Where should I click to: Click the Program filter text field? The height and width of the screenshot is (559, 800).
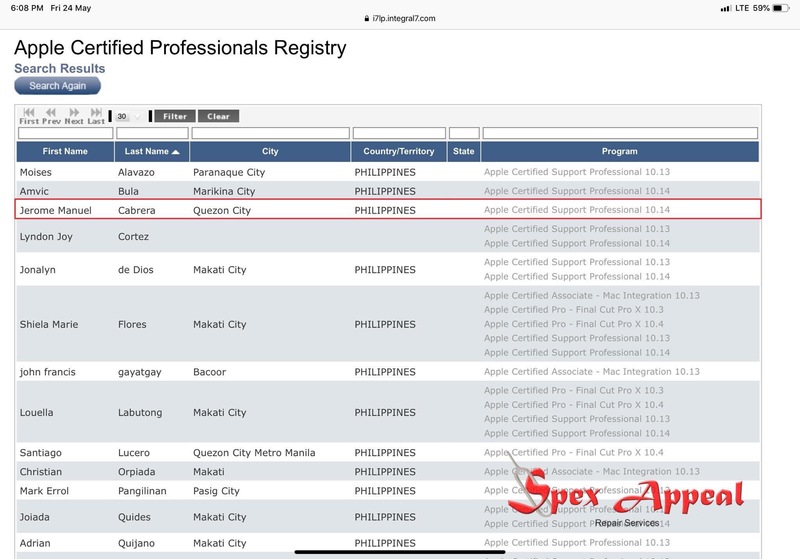[x=619, y=133]
